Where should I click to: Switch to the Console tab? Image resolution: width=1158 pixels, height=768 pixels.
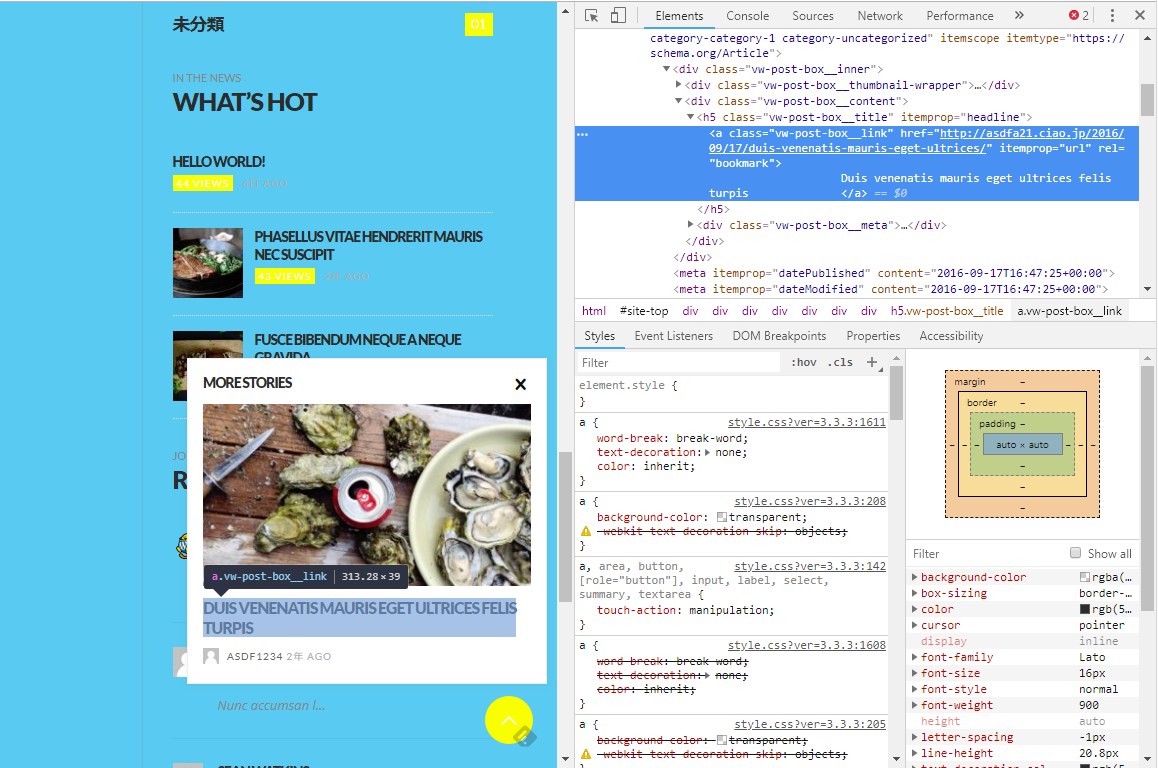(747, 15)
